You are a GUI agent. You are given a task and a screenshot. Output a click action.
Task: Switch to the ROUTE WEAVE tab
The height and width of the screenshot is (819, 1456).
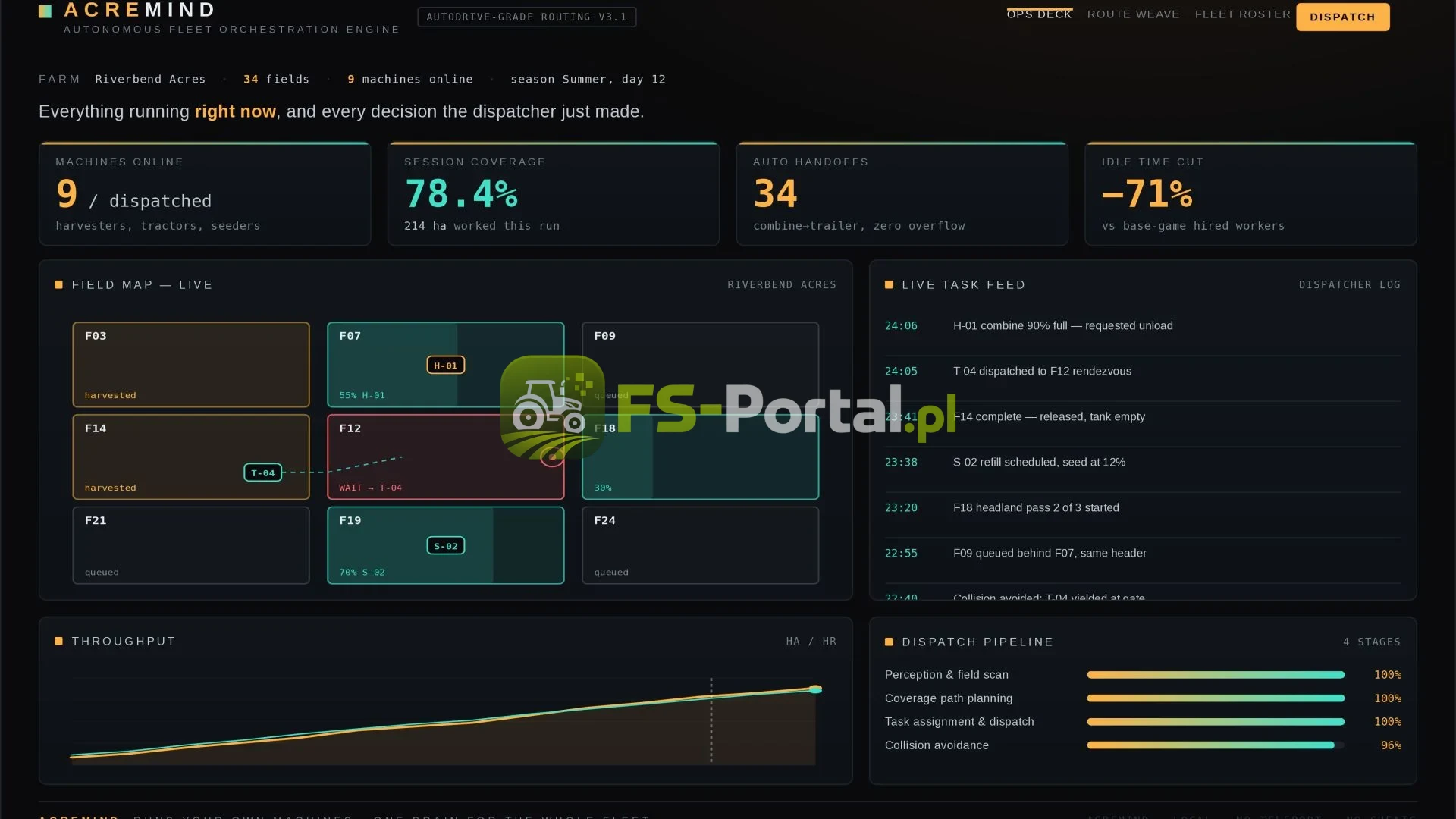click(x=1133, y=14)
